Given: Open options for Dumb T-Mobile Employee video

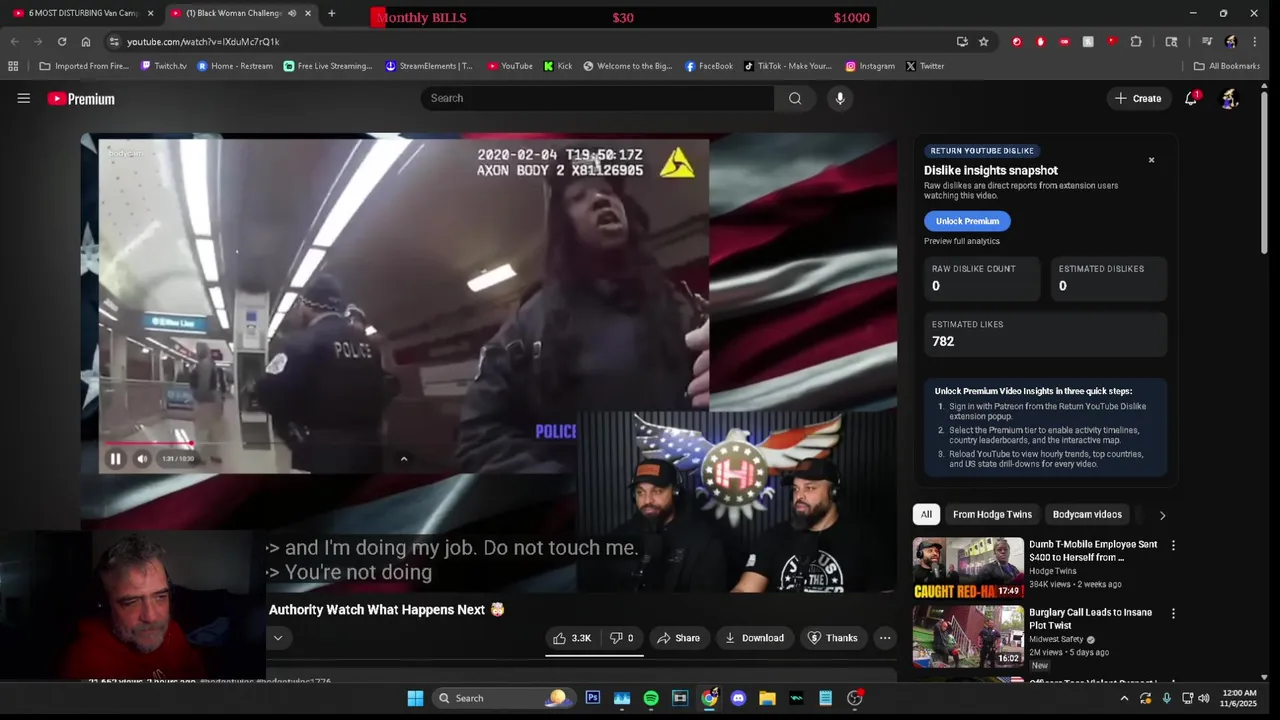Looking at the screenshot, I should 1173,546.
